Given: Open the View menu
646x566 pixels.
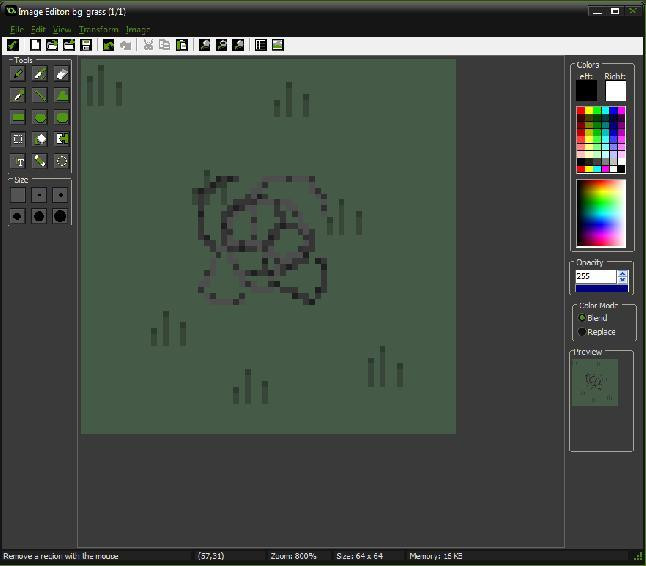Looking at the screenshot, I should pyautogui.click(x=62, y=30).
